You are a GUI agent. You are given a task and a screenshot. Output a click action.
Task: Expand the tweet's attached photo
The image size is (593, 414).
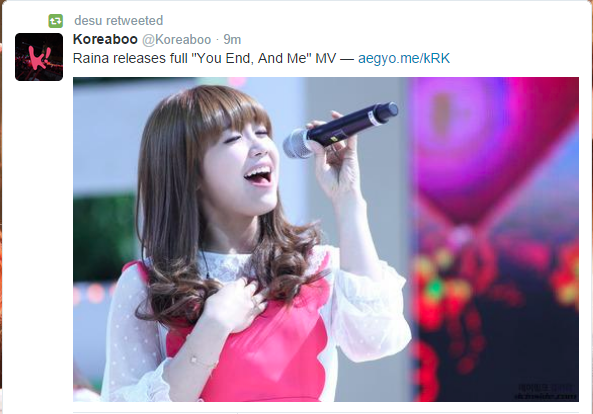(326, 239)
